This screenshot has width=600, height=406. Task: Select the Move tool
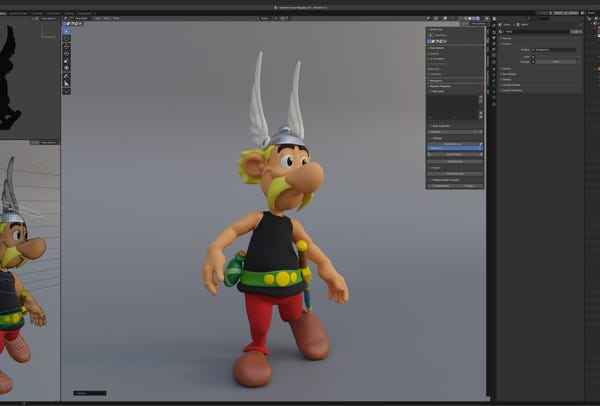pyautogui.click(x=67, y=47)
